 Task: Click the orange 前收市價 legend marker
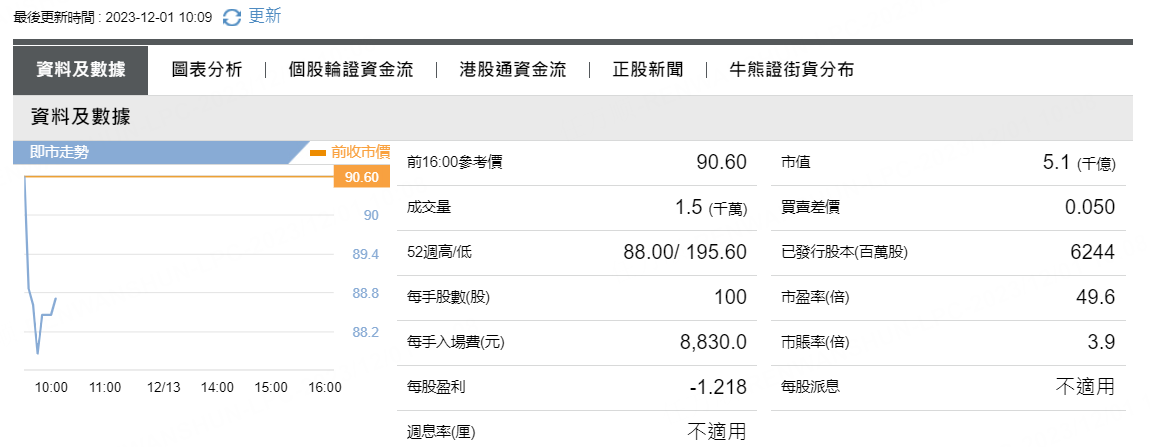(x=318, y=153)
